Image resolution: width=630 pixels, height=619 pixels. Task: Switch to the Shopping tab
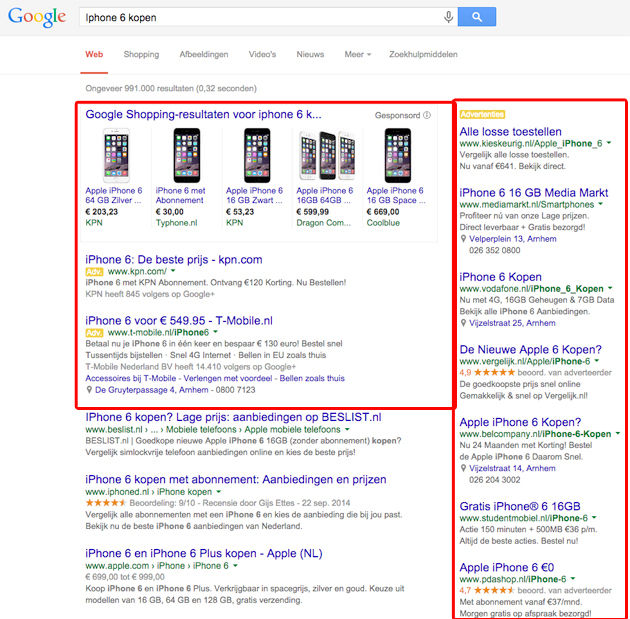[x=141, y=55]
